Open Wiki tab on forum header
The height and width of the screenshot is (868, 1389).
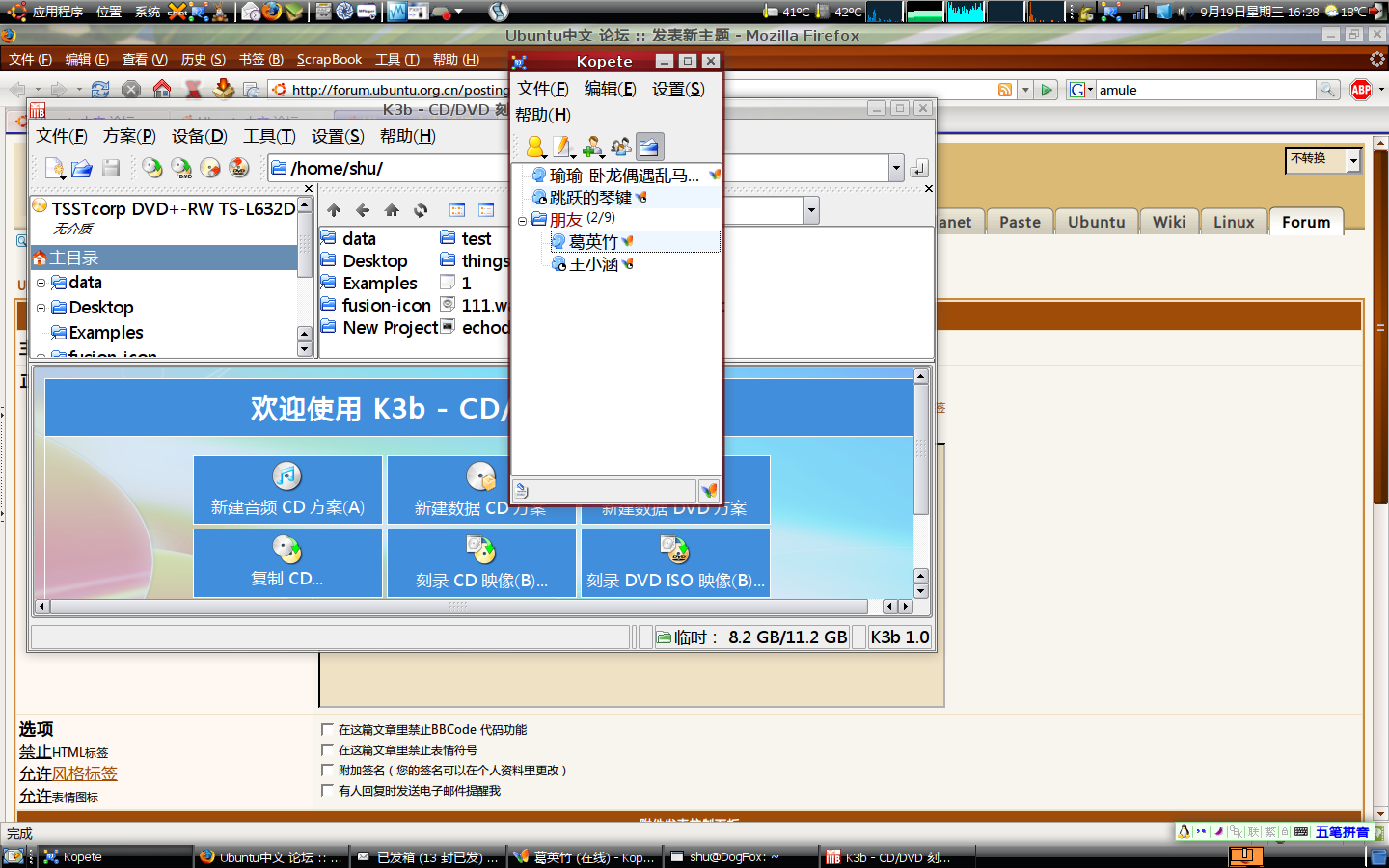[x=1169, y=222]
